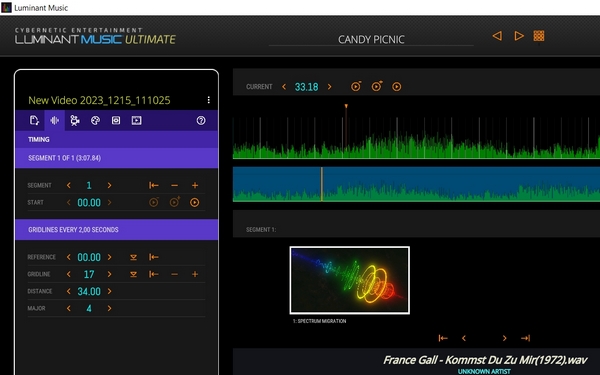The width and height of the screenshot is (600, 375).
Task: Open the camera/scene tab icon
Action: point(75,121)
